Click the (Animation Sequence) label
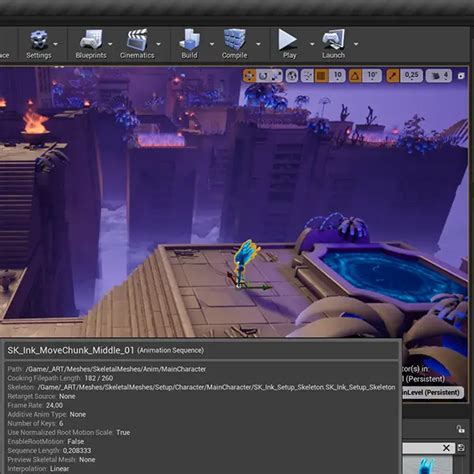474x474 pixels. click(171, 350)
